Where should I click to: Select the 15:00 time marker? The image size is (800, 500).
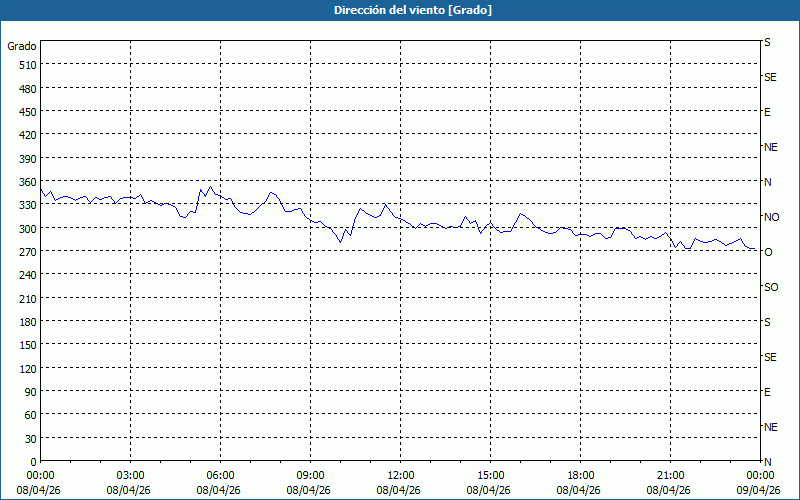pyautogui.click(x=490, y=476)
